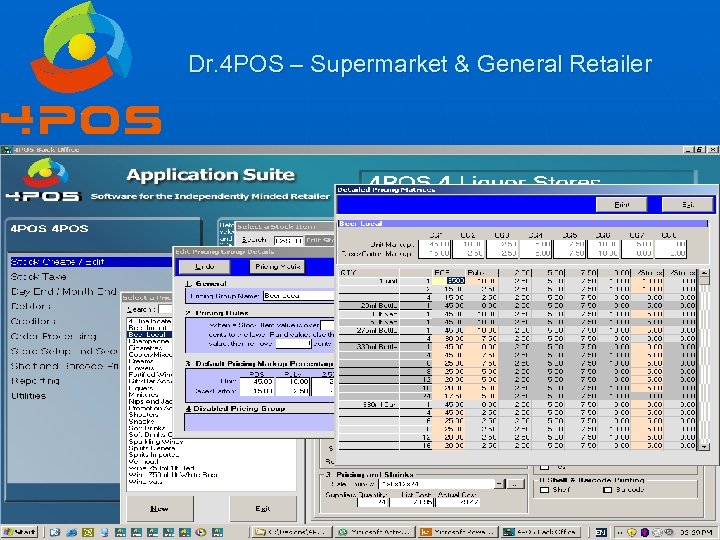Click the ellipsis button beside Sales Group
Viewport: 720px width, 540px height.
[x=516, y=484]
